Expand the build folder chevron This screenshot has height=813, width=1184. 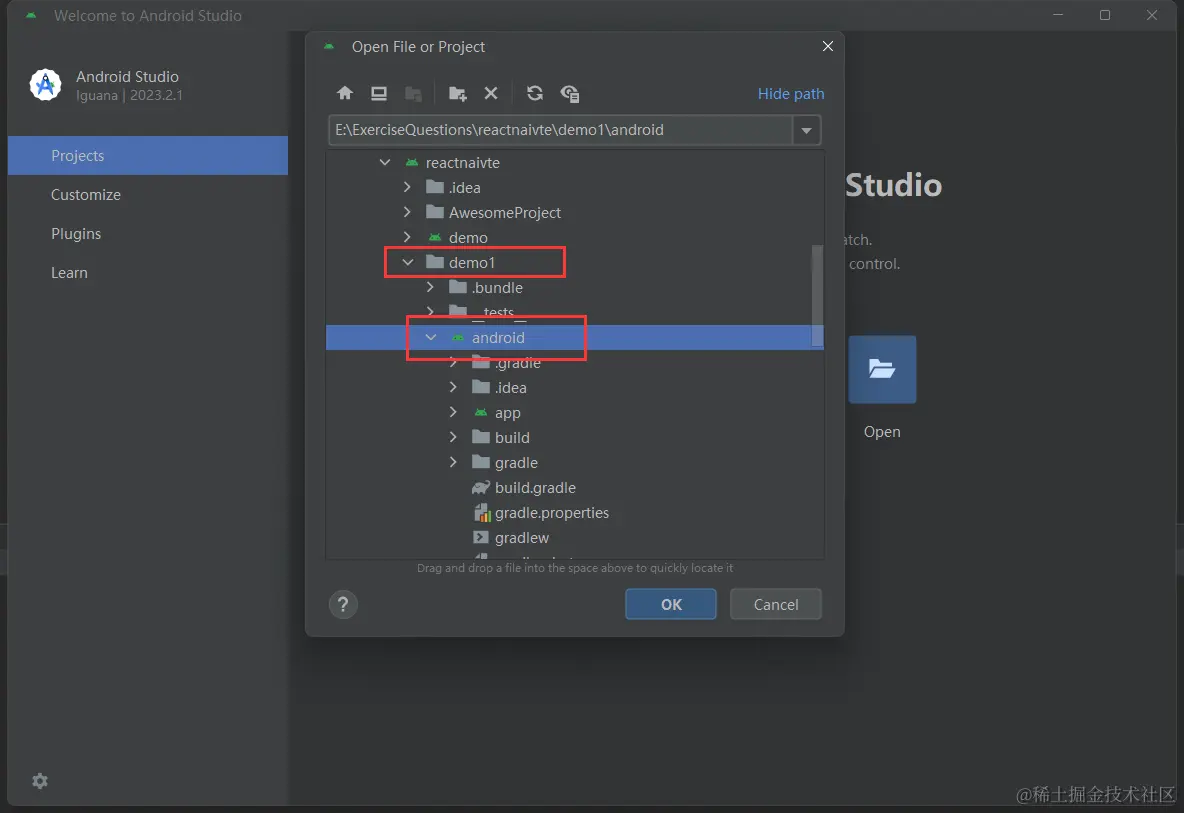click(x=452, y=437)
